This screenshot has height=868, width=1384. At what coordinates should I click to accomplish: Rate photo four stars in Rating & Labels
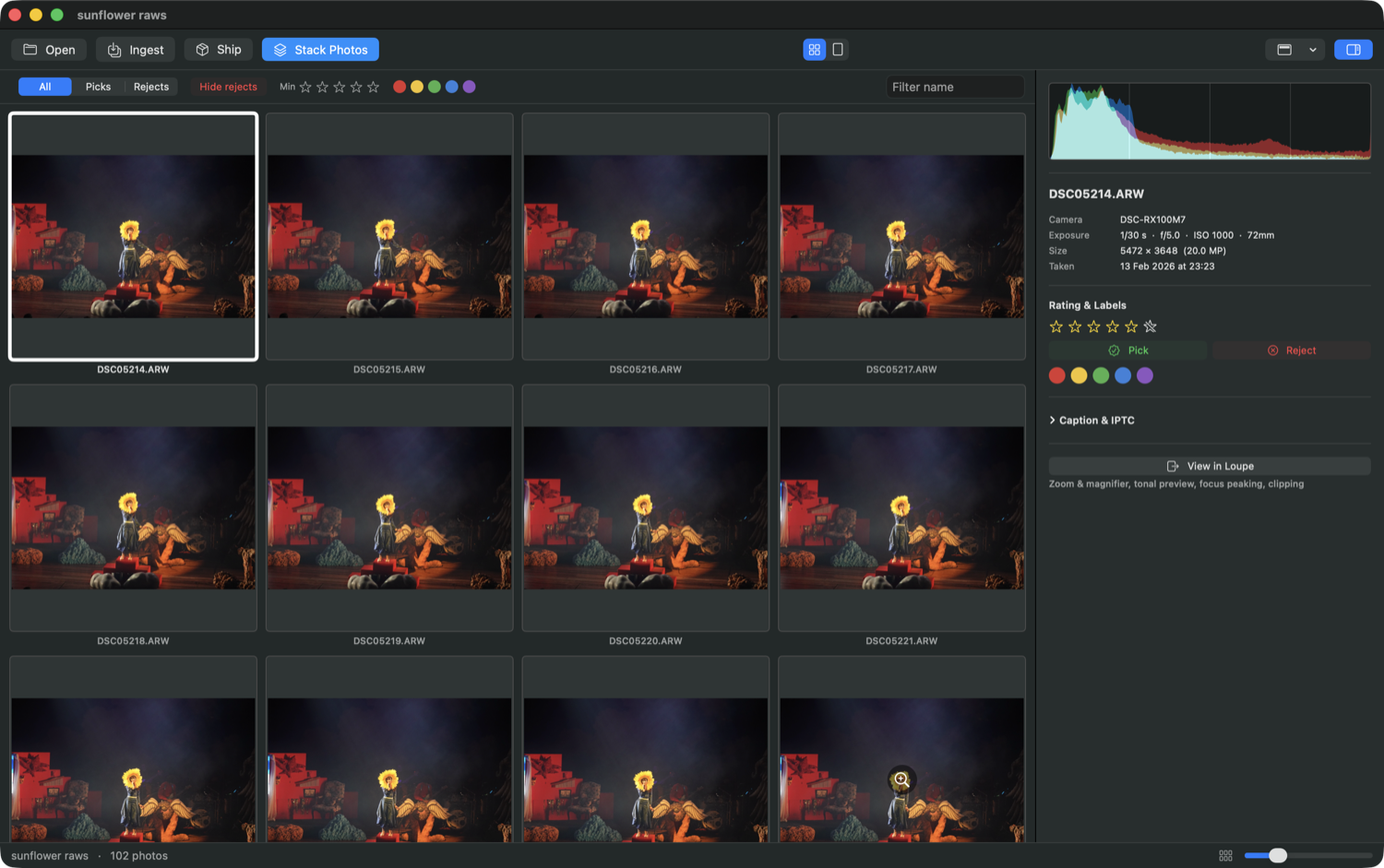(1113, 327)
